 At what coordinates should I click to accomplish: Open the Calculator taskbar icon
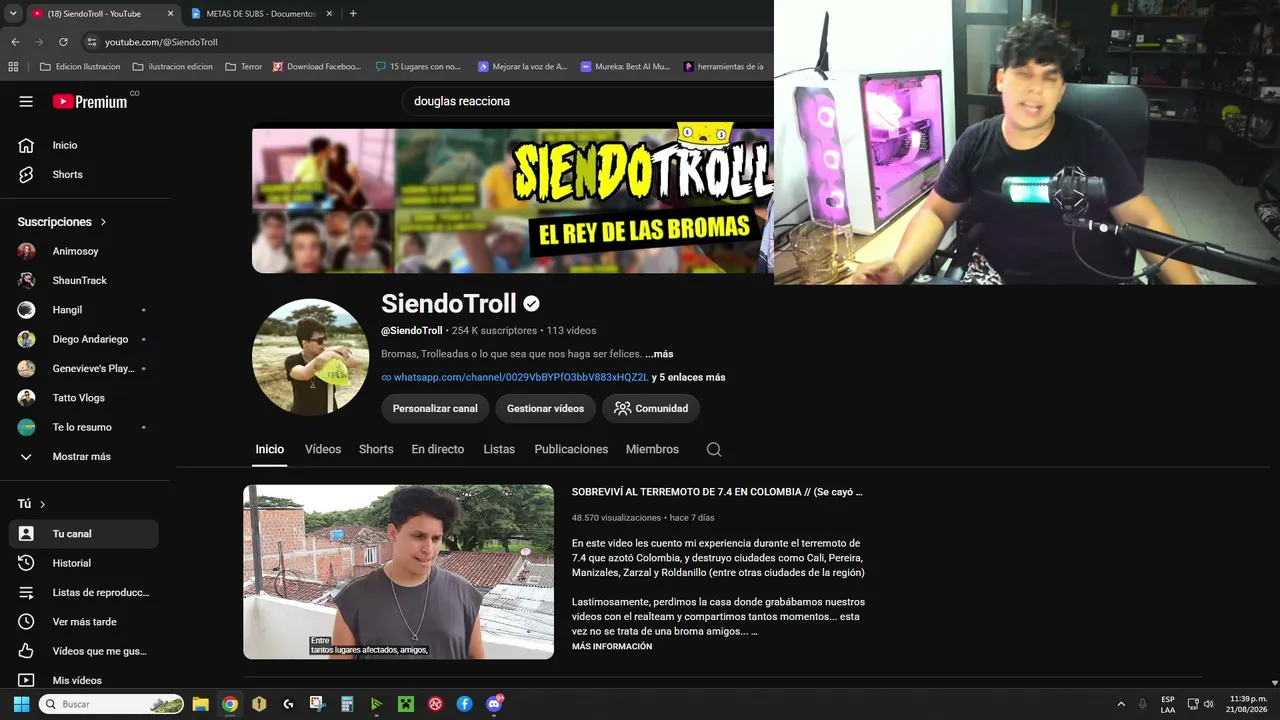347,704
